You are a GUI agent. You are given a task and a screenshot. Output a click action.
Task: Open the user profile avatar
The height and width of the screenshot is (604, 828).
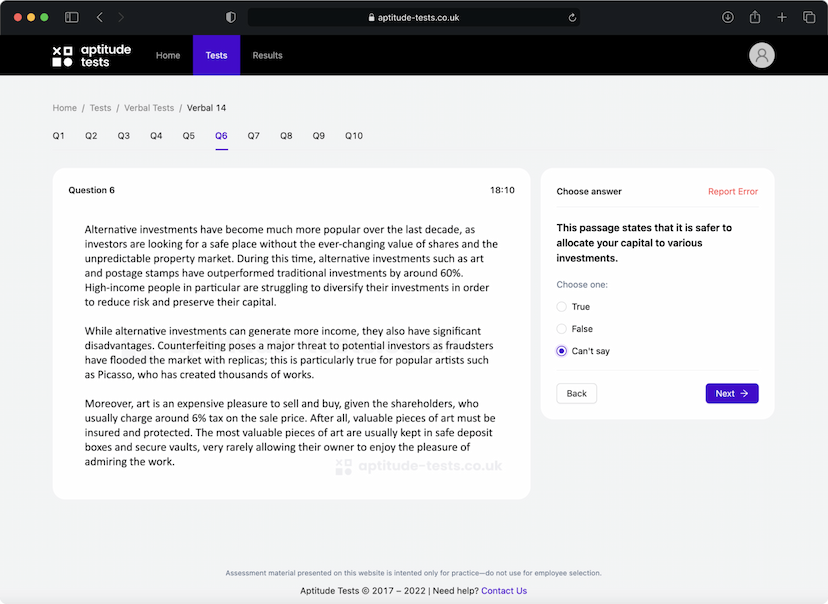762,56
